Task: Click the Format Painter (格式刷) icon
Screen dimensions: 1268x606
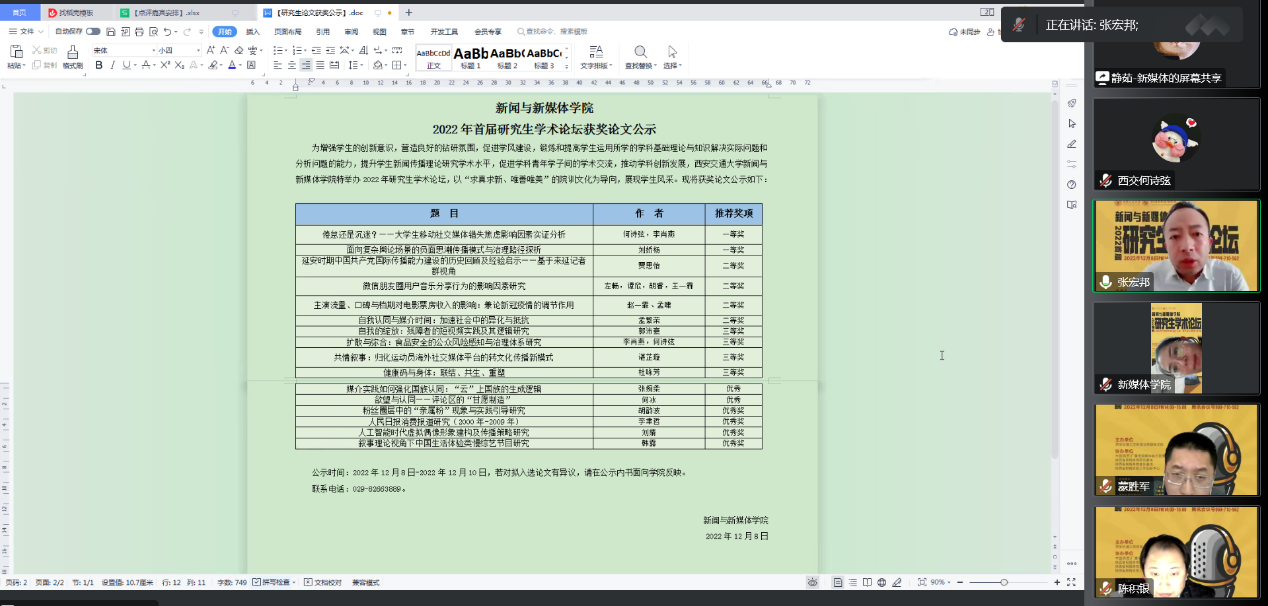Action: click(72, 53)
